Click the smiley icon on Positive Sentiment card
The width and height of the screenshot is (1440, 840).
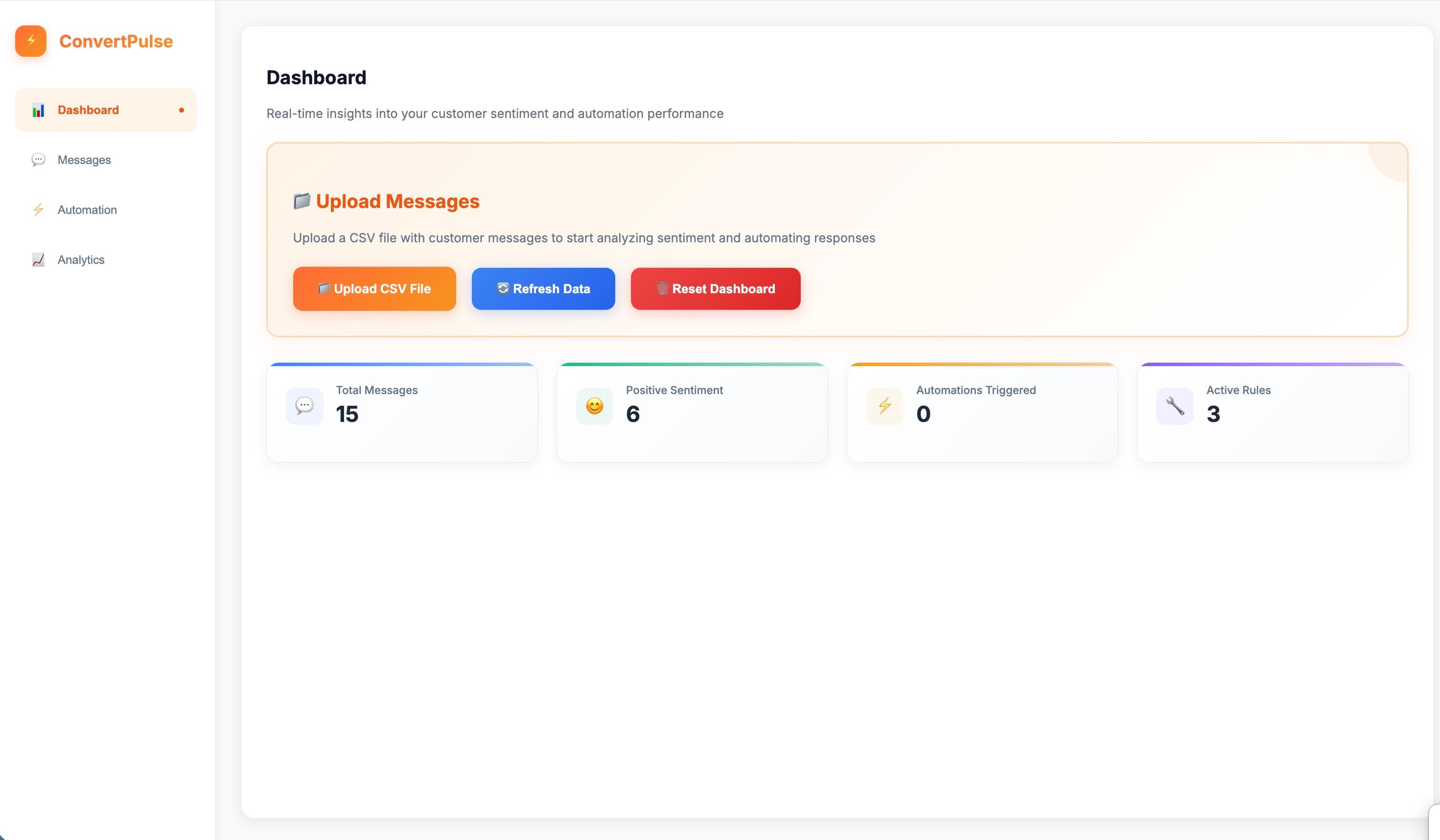click(x=594, y=406)
